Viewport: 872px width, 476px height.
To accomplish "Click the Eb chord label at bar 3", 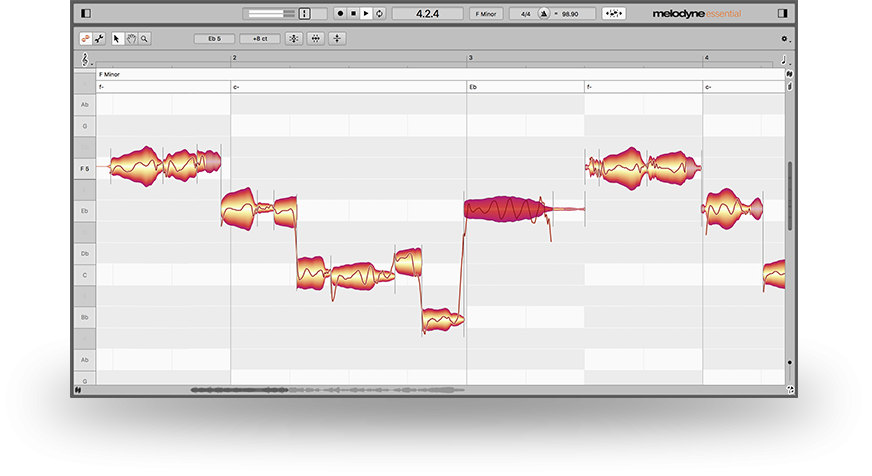I will click(x=473, y=87).
